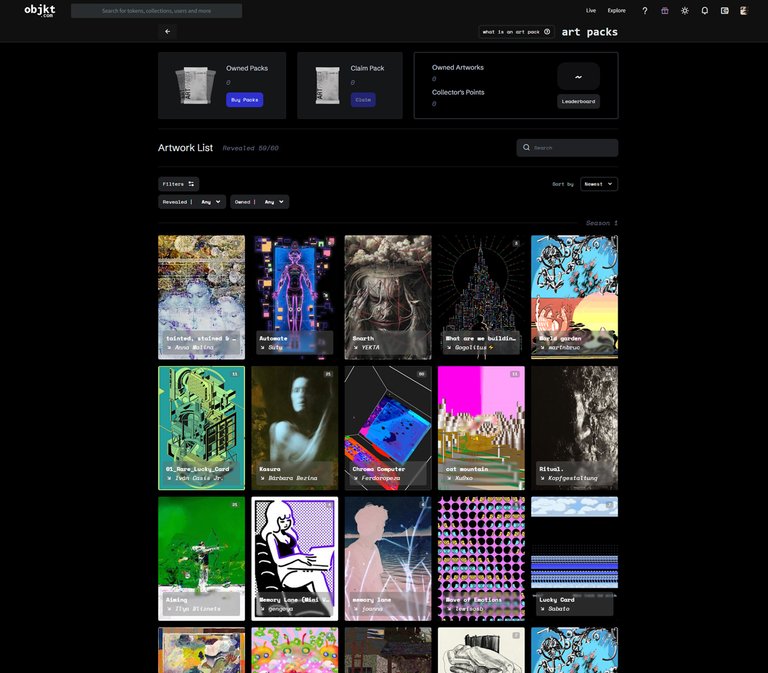
Task: Click the Owned Packs pack image
Action: 195,85
